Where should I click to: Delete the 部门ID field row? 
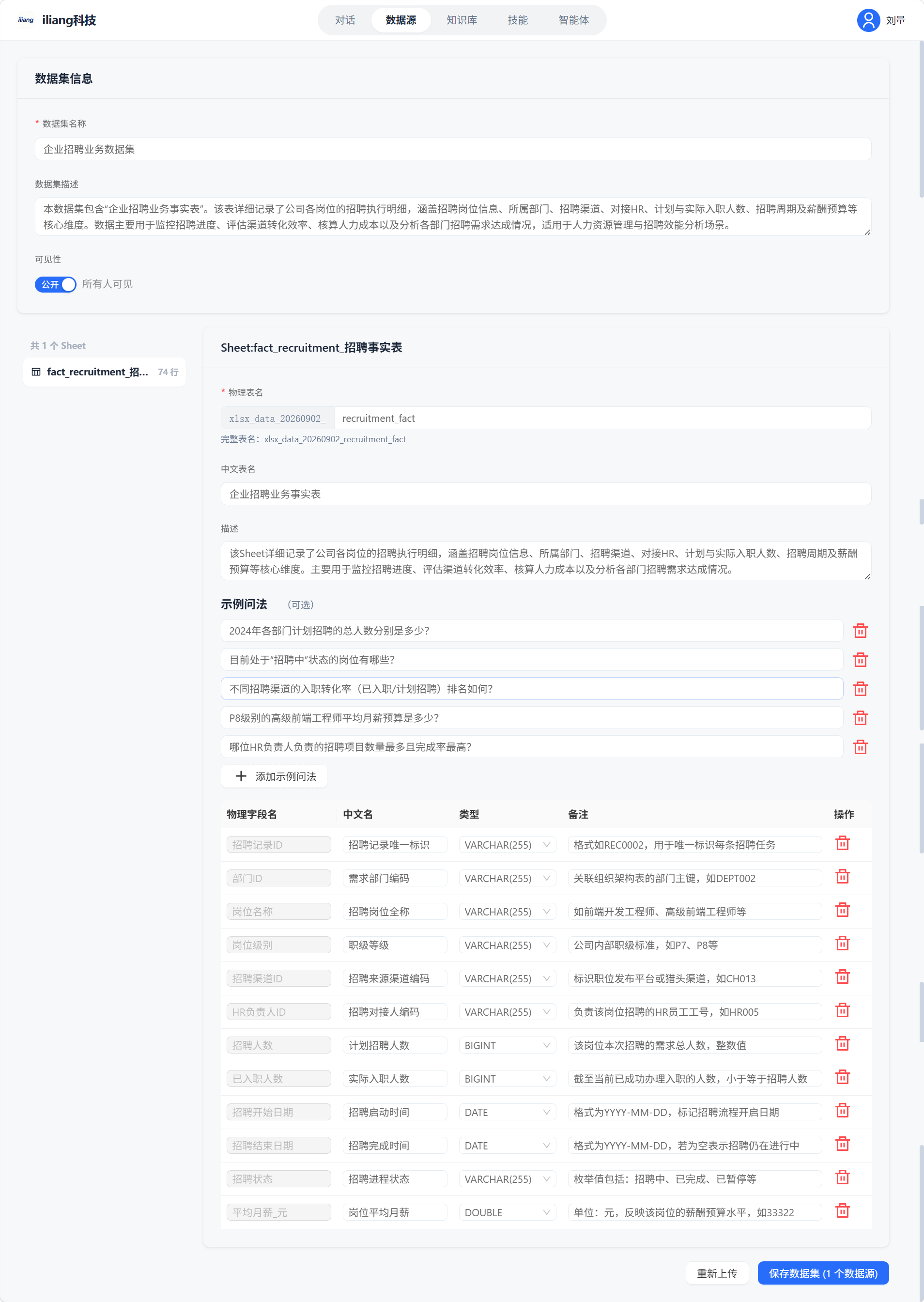coord(842,877)
